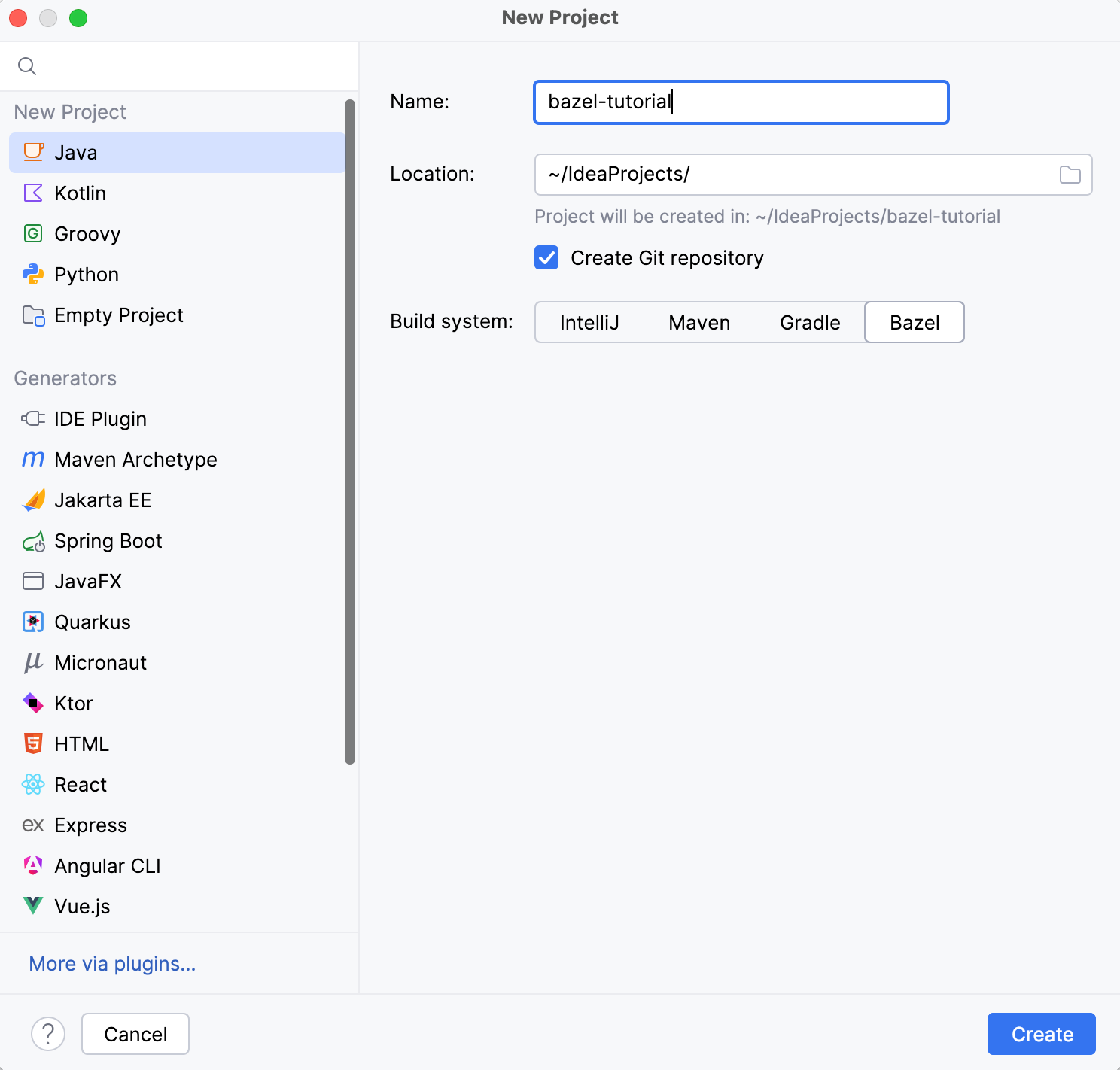1120x1070 pixels.
Task: Click the Kotlin language icon
Action: (x=33, y=193)
